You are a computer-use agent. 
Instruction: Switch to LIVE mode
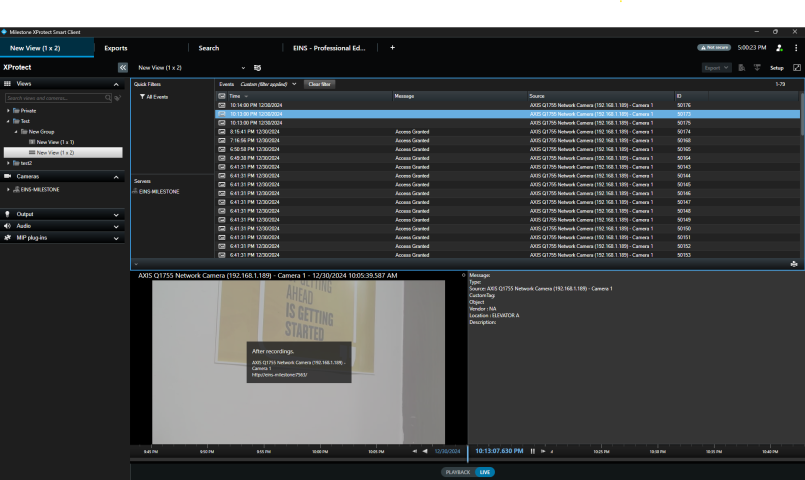[x=485, y=472]
